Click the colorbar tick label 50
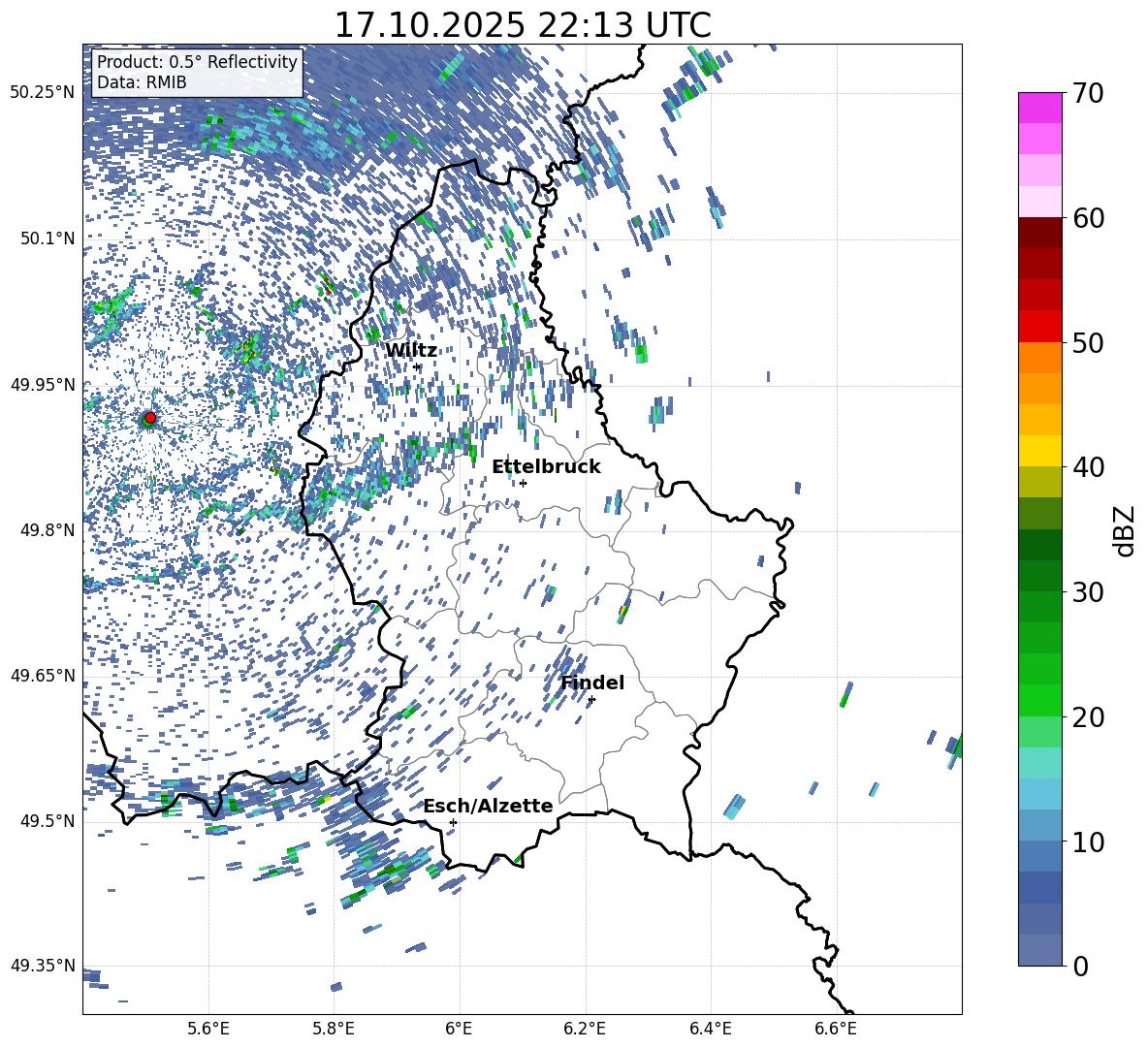The width and height of the screenshot is (1148, 1048). click(1089, 342)
